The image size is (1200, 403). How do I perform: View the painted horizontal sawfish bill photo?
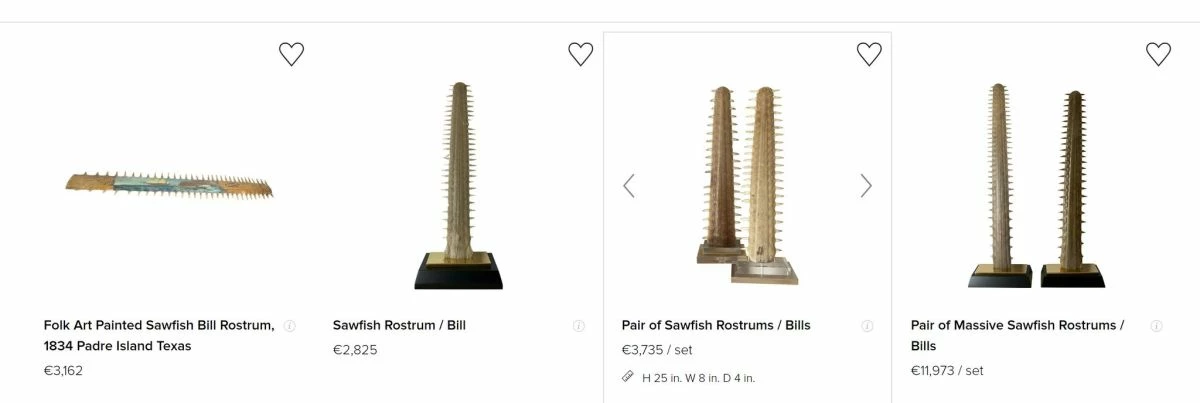click(169, 185)
